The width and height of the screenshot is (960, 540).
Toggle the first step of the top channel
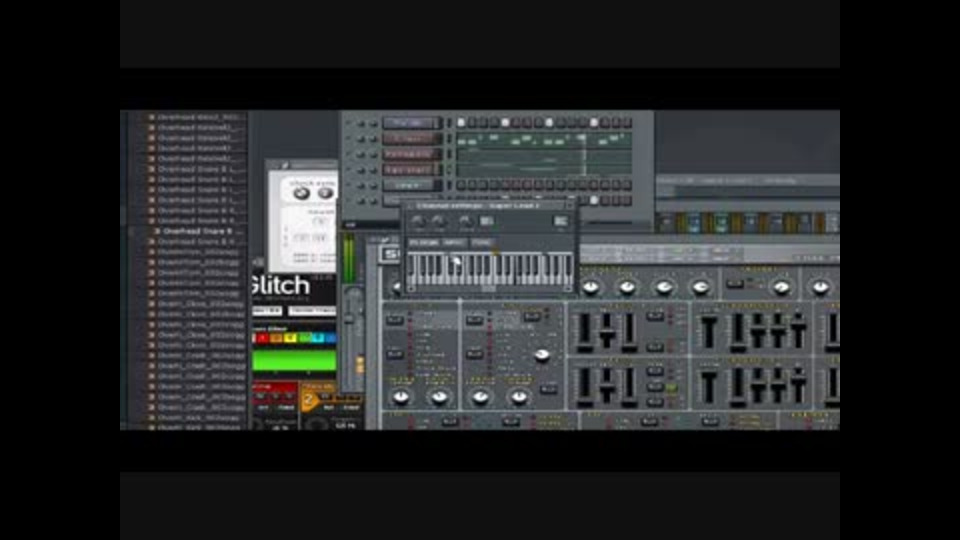[x=461, y=123]
